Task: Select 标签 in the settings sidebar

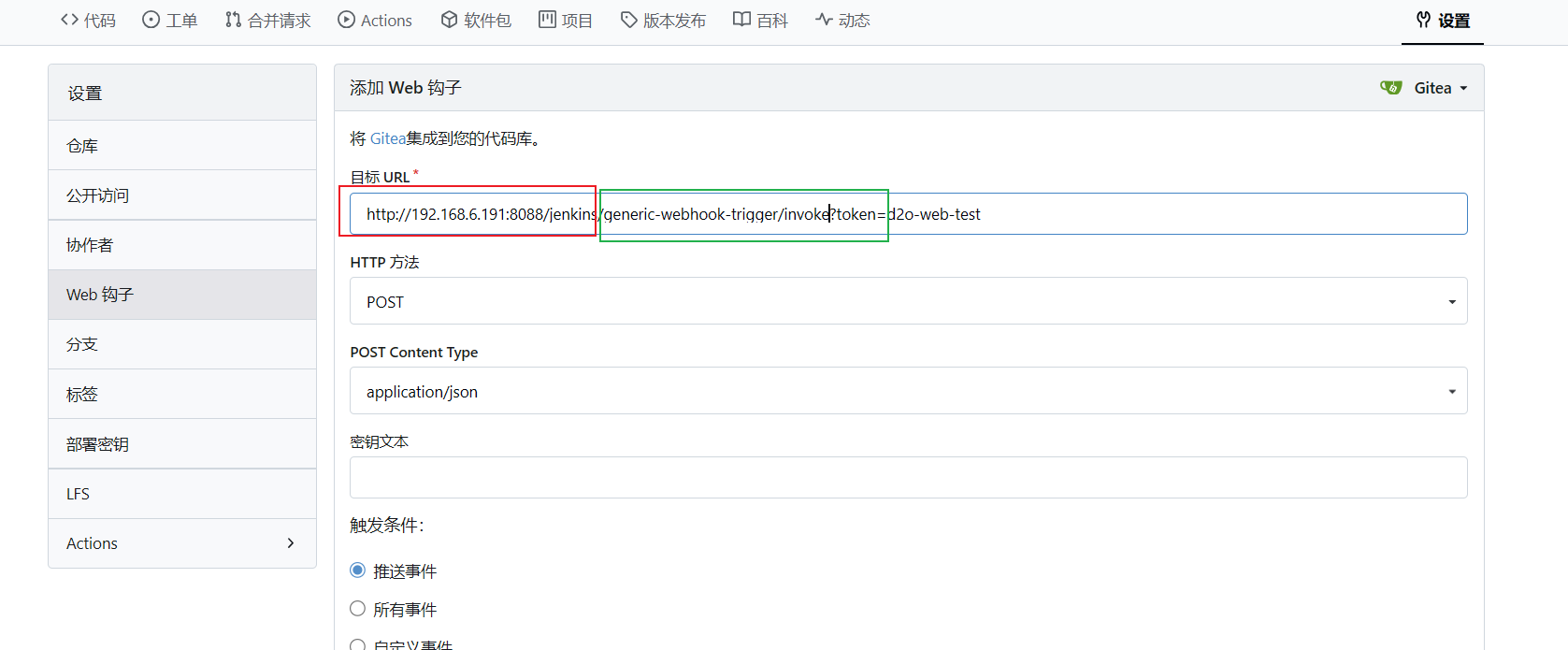Action: 182,395
